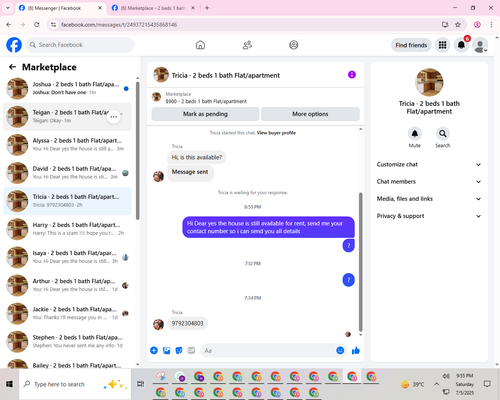Expand Privacy & support section
This screenshot has height=400, width=500.
pos(429,216)
